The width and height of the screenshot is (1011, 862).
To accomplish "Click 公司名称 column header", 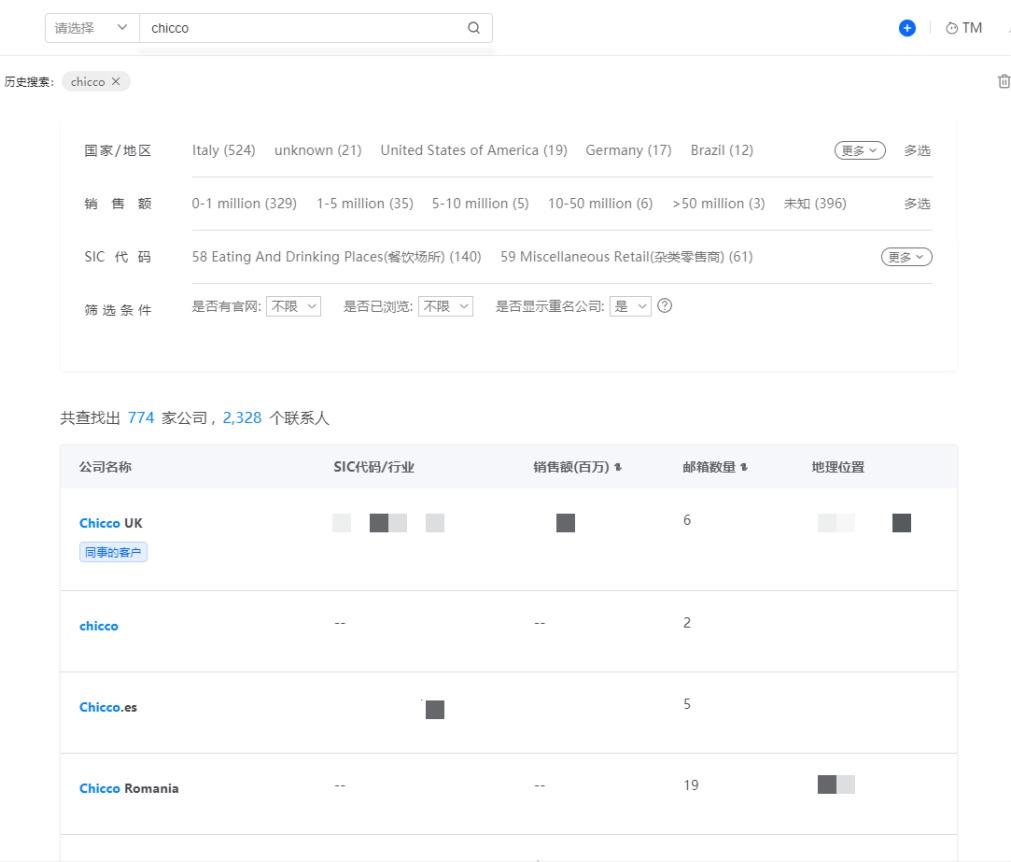I will click(105, 467).
